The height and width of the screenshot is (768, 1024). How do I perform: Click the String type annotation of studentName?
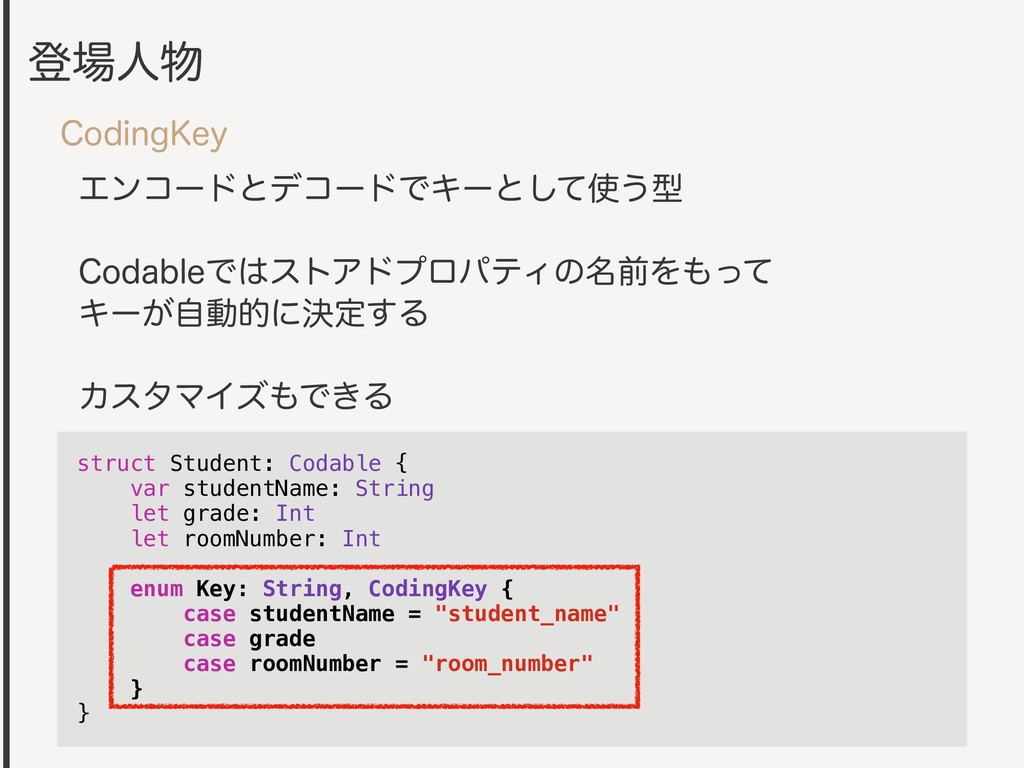[394, 488]
